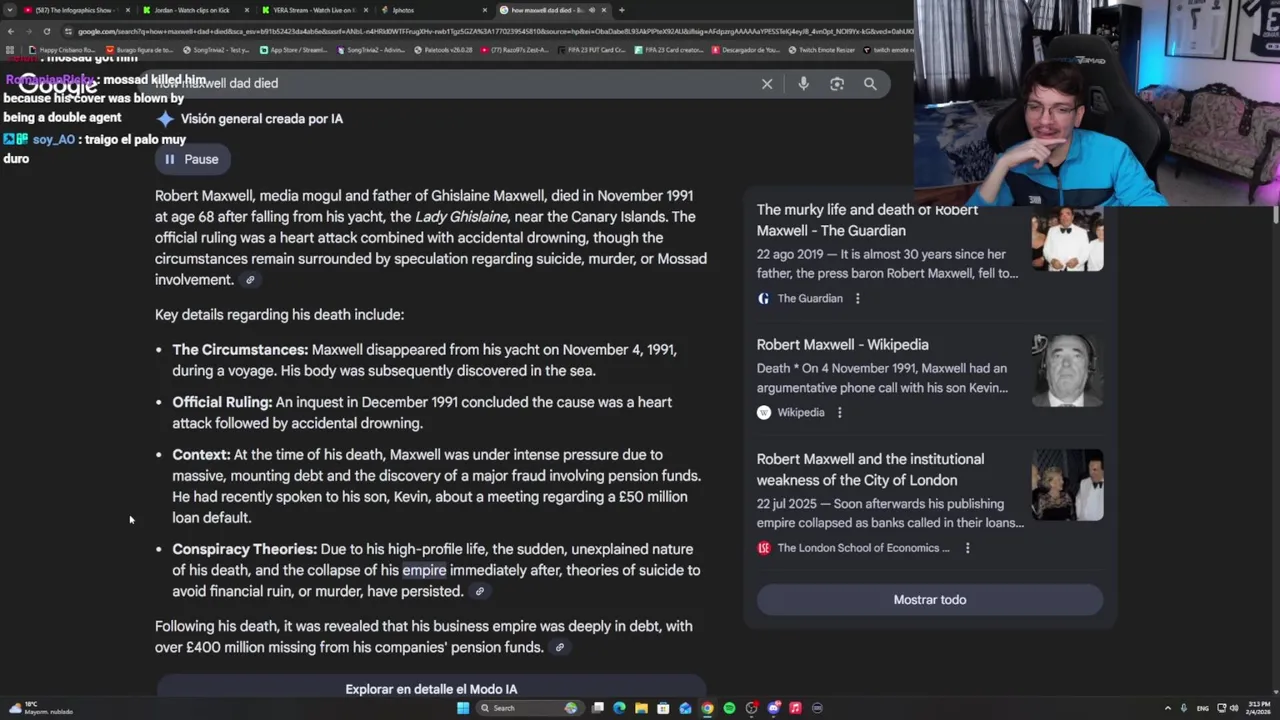Open weather widget showing 18°C

click(x=40, y=708)
